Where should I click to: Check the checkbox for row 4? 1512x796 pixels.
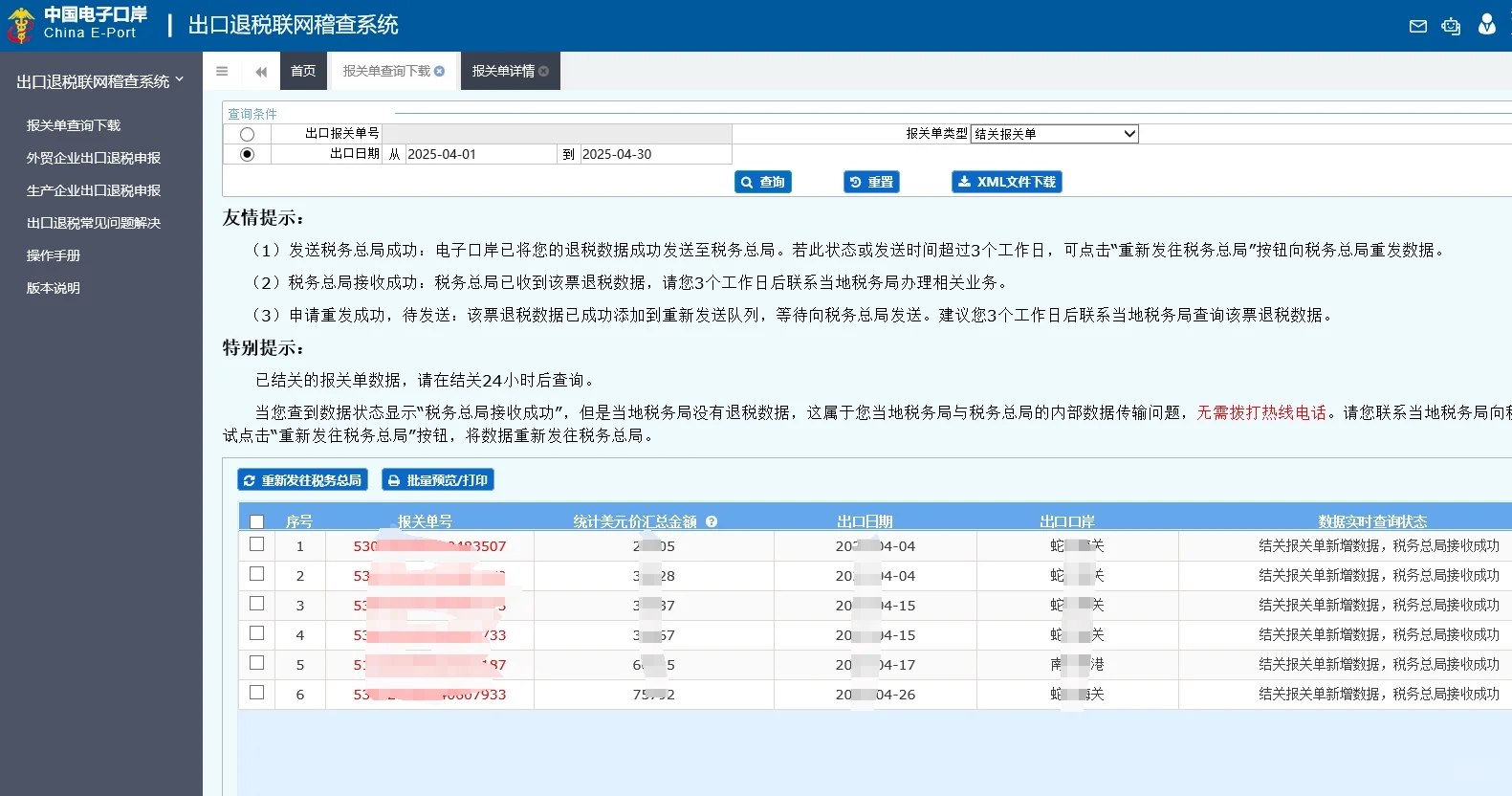pos(256,633)
